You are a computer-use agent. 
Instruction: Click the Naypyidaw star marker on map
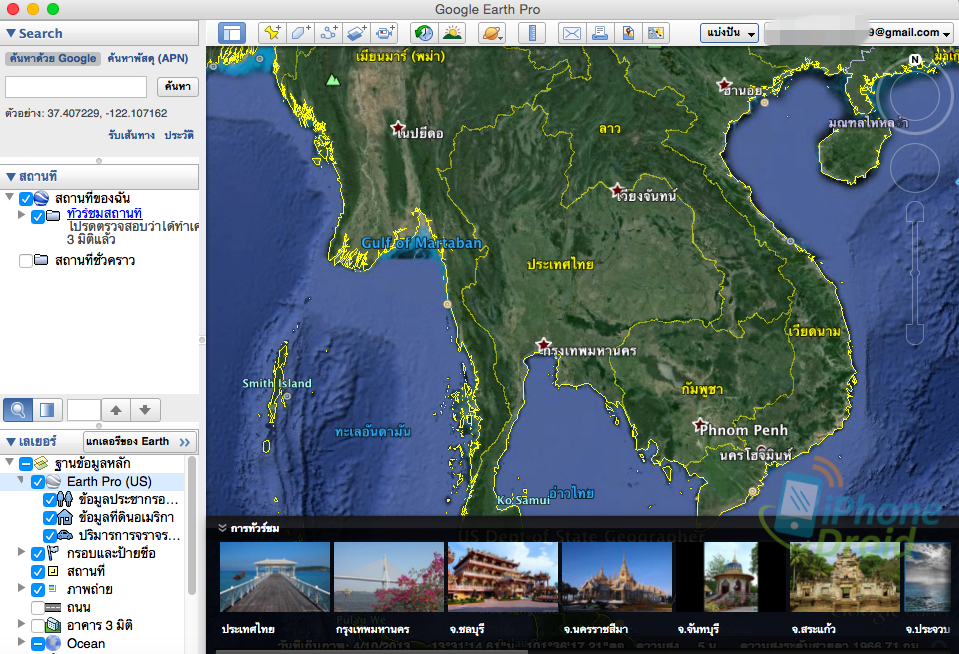click(398, 128)
